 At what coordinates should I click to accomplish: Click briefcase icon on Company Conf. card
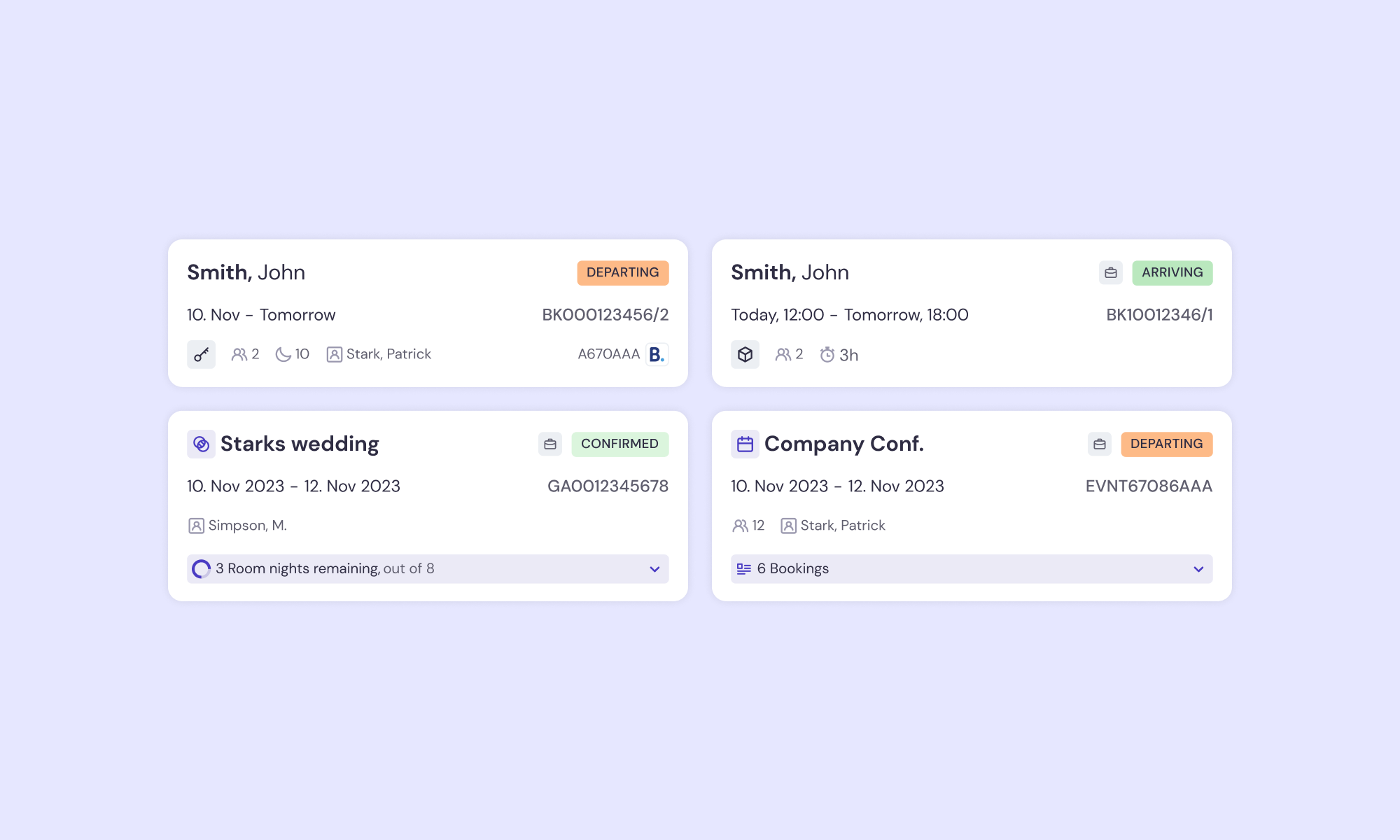click(1099, 444)
